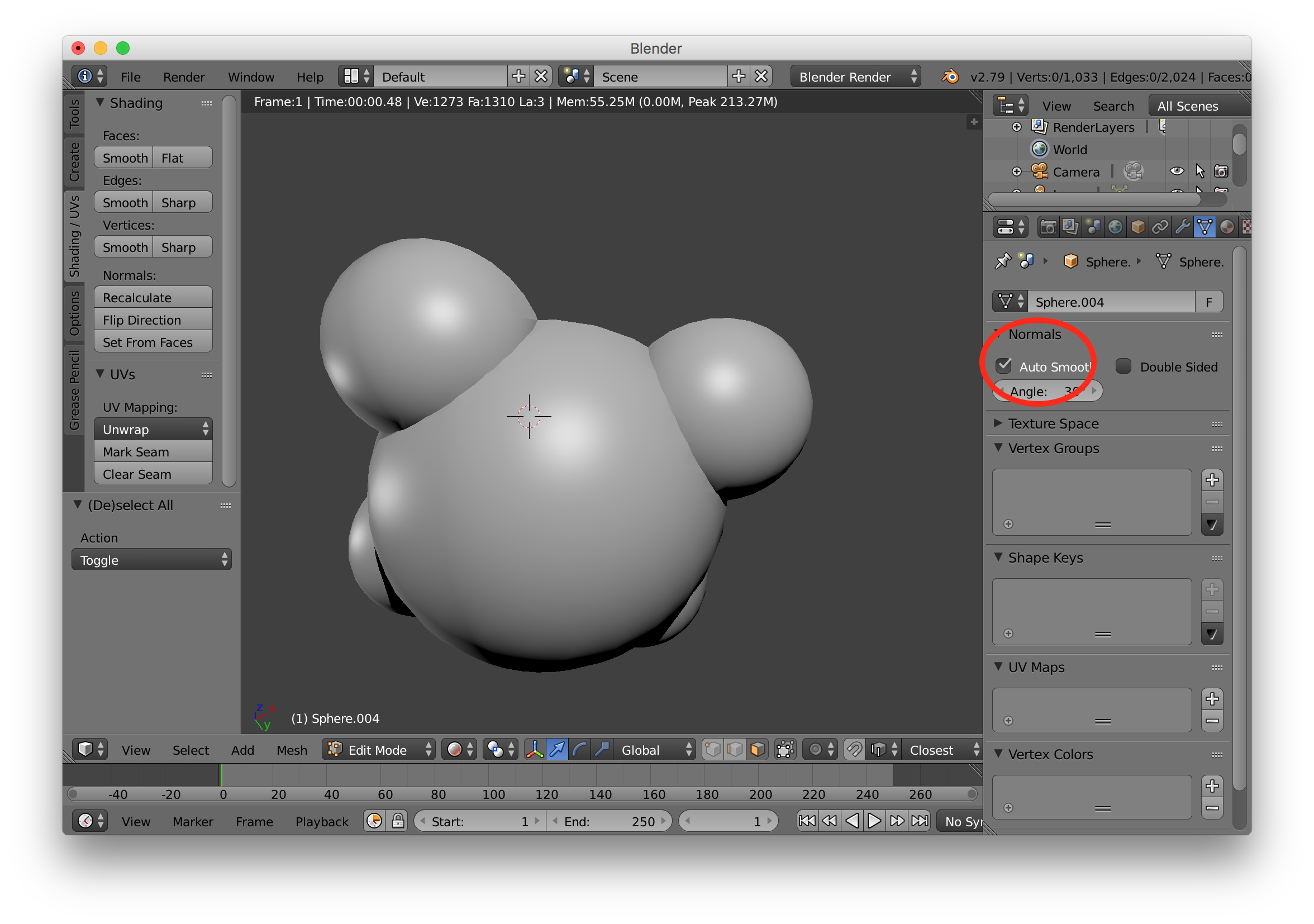Open the Constraints chain-link tab
1314x924 pixels.
click(1160, 227)
